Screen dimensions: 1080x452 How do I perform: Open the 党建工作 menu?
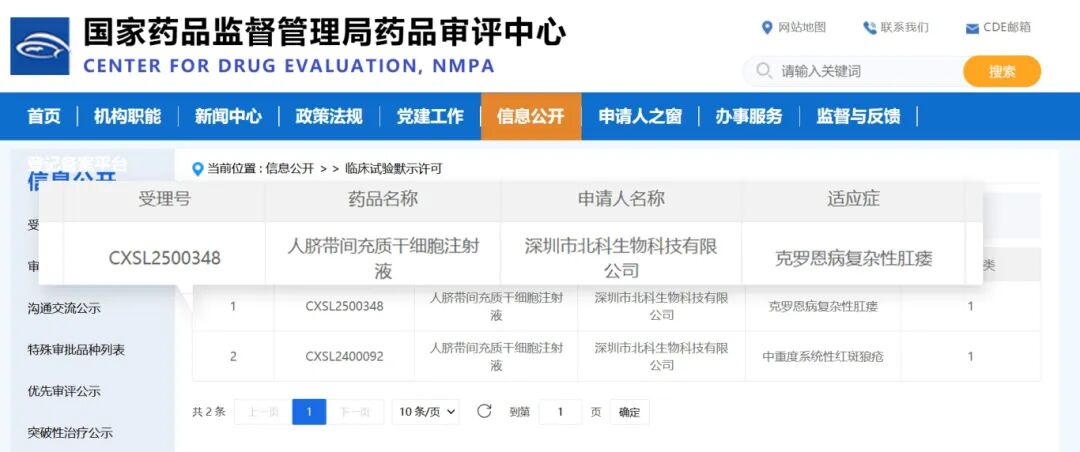(x=430, y=116)
